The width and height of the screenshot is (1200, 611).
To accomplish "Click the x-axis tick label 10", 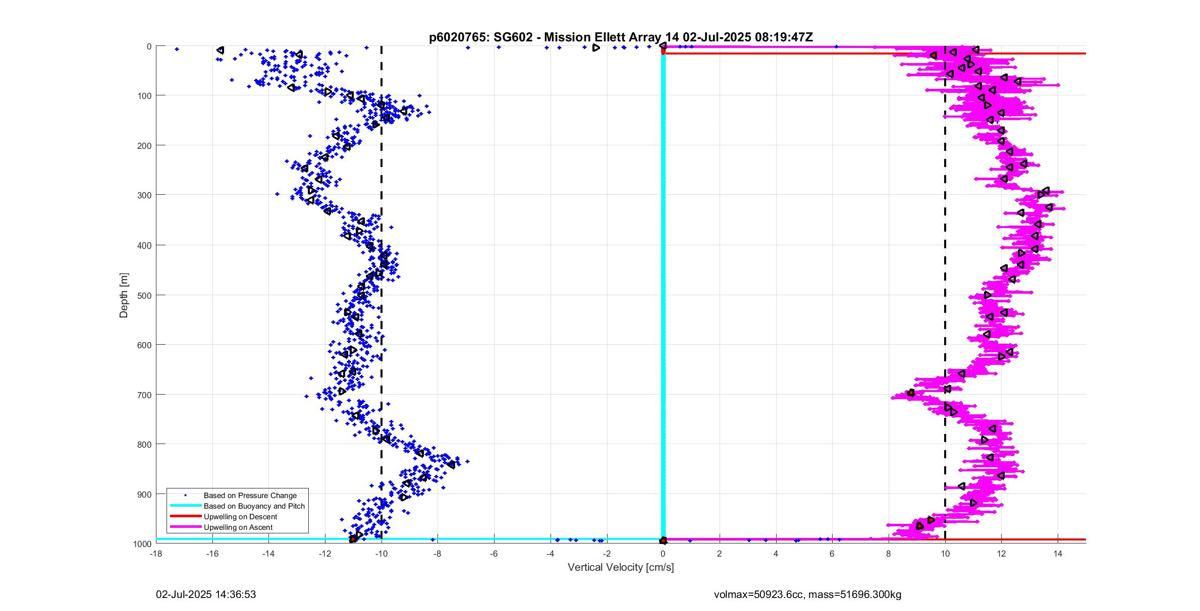I will click(945, 552).
